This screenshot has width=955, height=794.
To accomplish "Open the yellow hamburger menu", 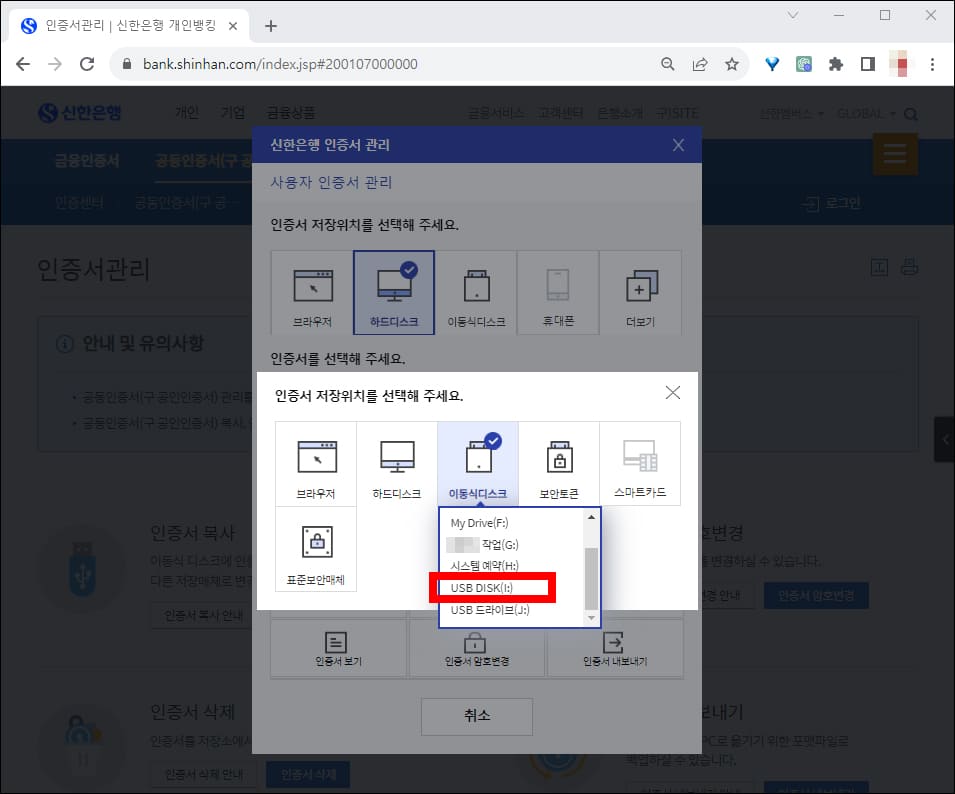I will tap(895, 154).
